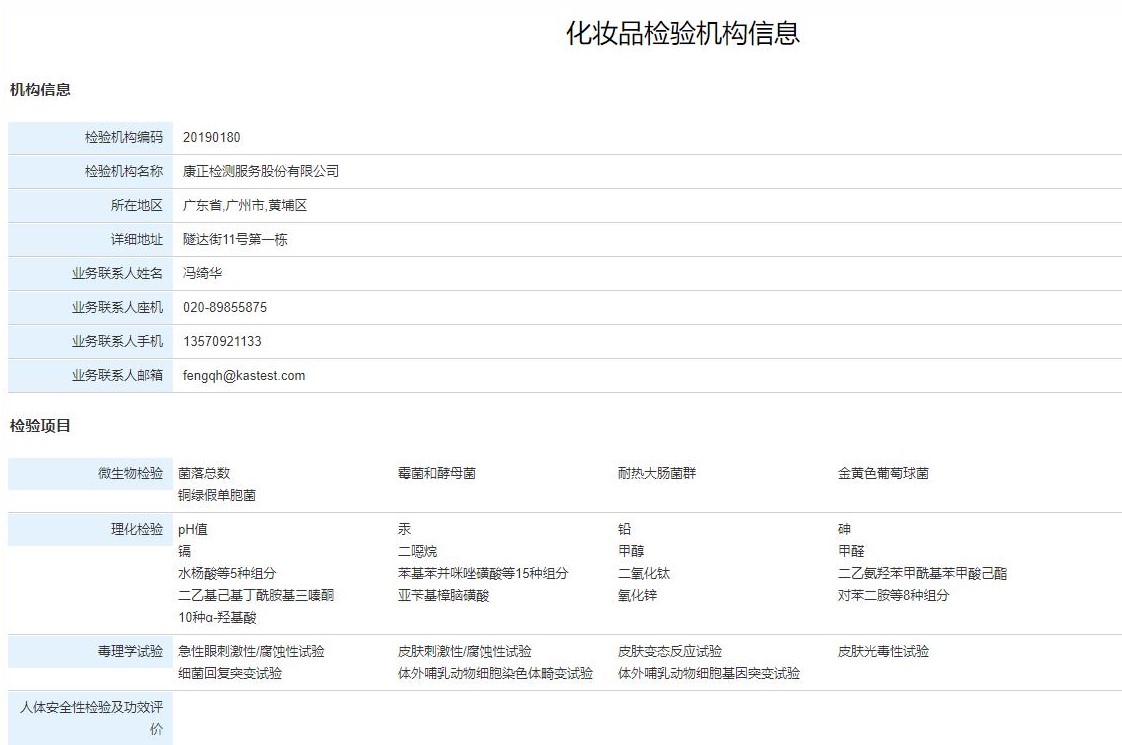The height and width of the screenshot is (745, 1122).
Task: Select test item pH值
Action: pyautogui.click(x=192, y=530)
